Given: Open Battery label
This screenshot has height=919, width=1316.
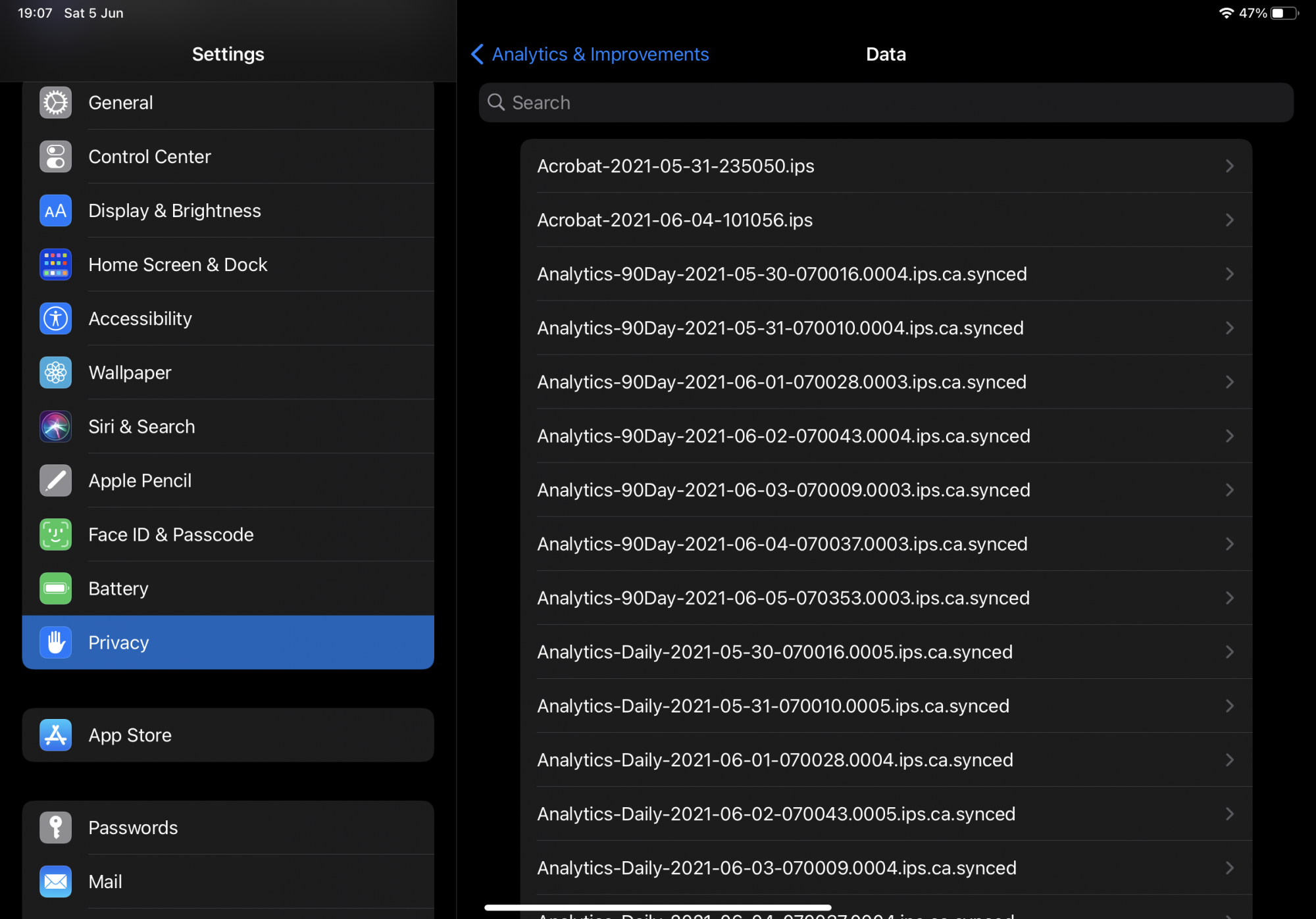Looking at the screenshot, I should pyautogui.click(x=118, y=588).
